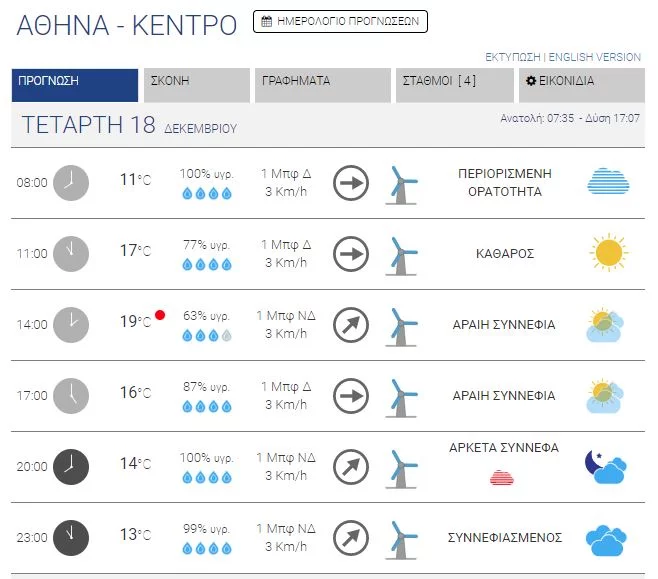Click the overcast cloud icon at 23:00
This screenshot has height=579, width=658.
(x=606, y=538)
